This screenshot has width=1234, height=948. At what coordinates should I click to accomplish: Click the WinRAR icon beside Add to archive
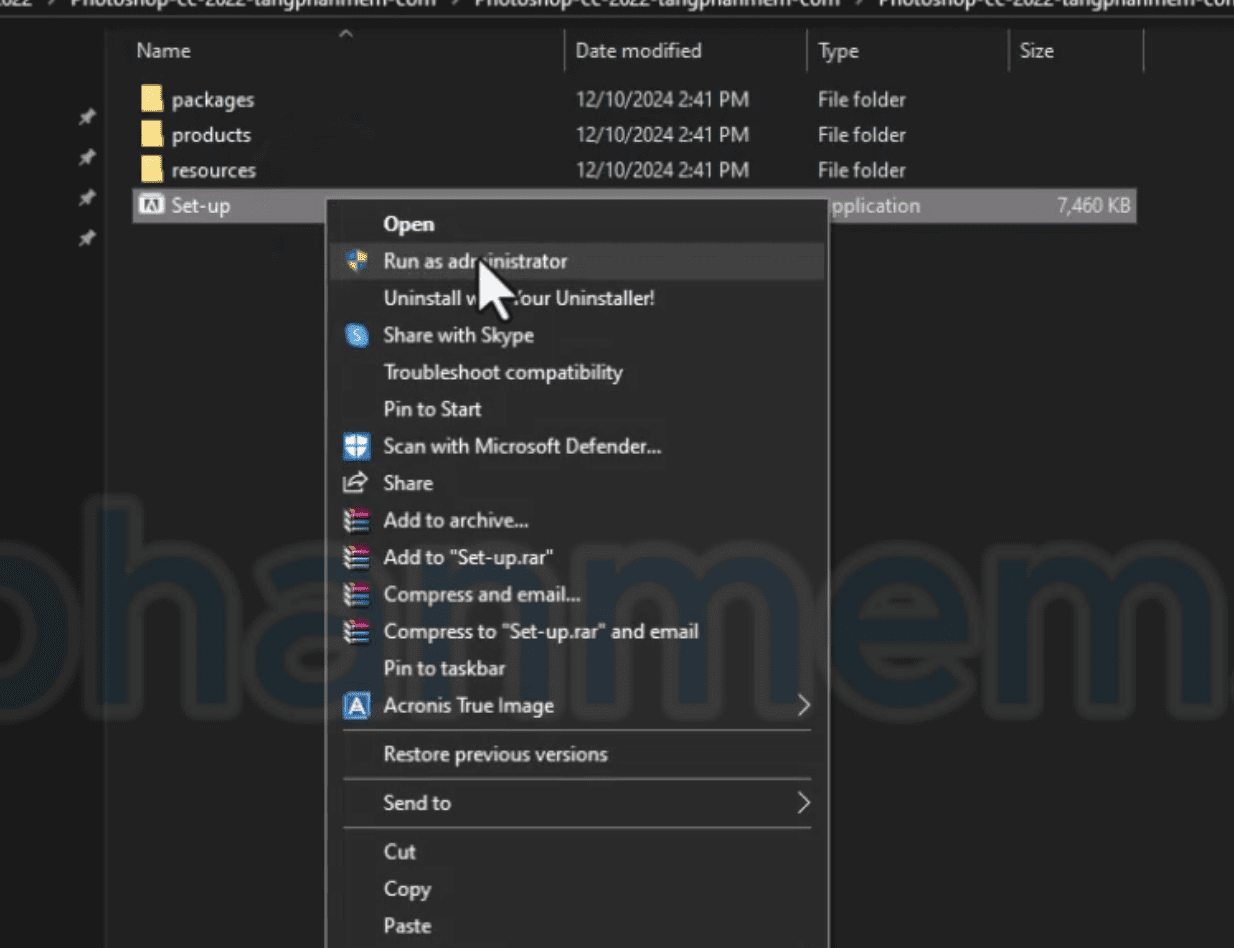(356, 521)
